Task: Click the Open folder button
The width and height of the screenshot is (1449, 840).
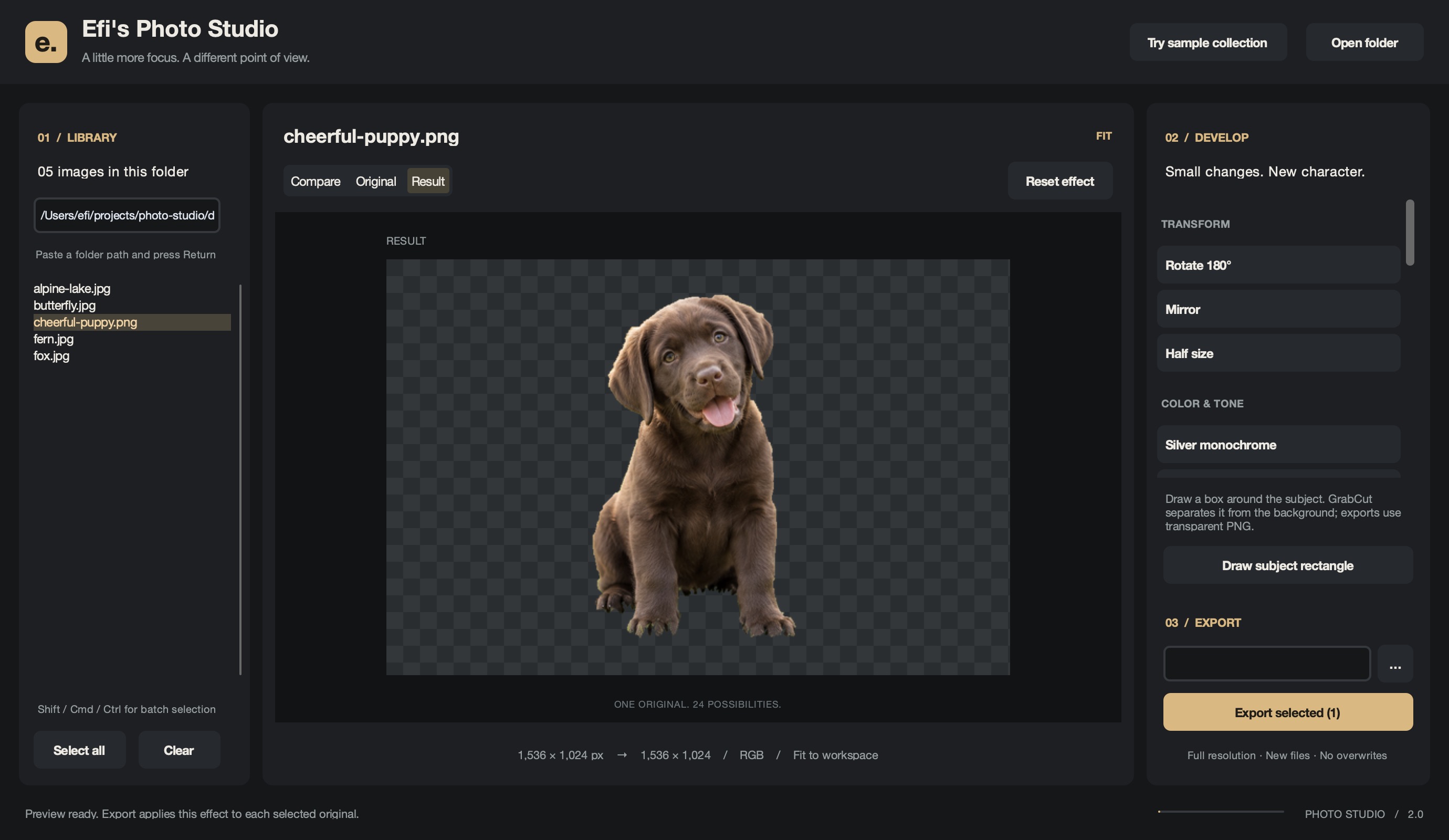Action: pyautogui.click(x=1364, y=43)
